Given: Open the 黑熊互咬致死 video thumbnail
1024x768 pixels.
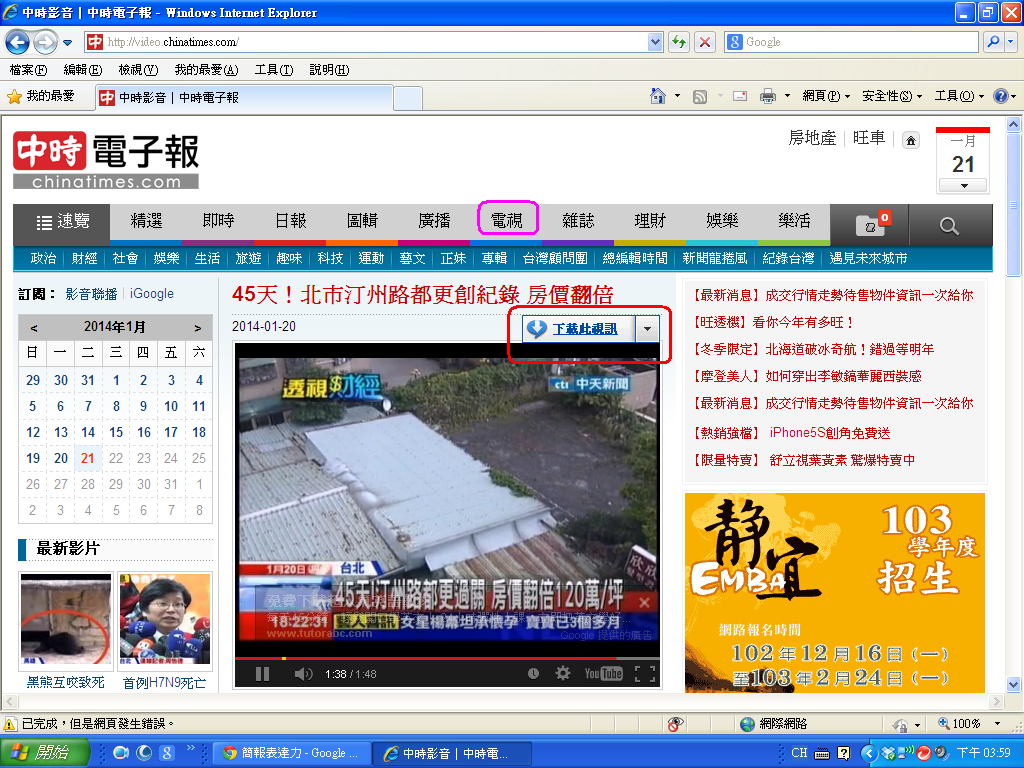Looking at the screenshot, I should click(65, 619).
